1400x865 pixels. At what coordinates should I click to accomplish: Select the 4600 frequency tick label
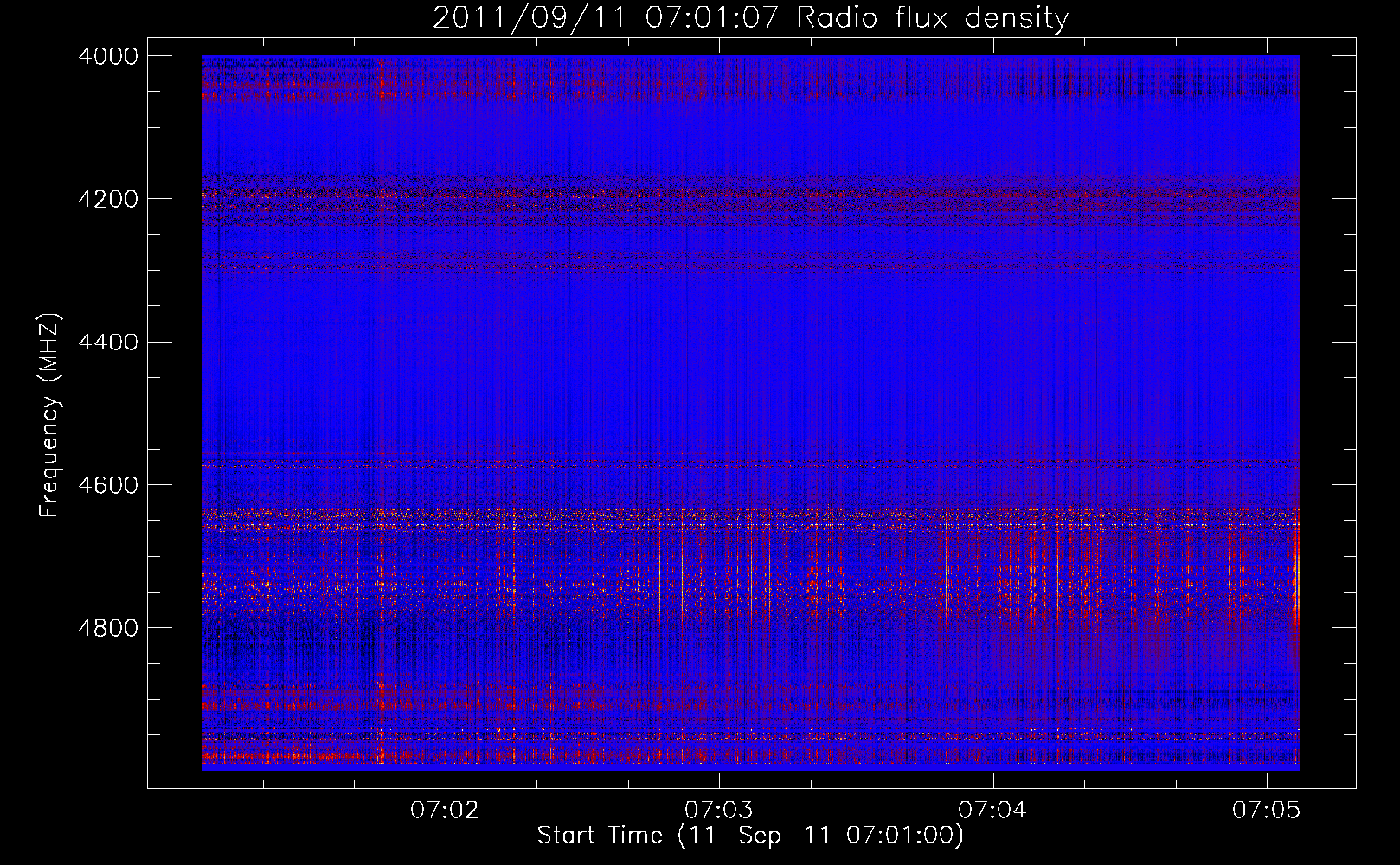coord(108,485)
